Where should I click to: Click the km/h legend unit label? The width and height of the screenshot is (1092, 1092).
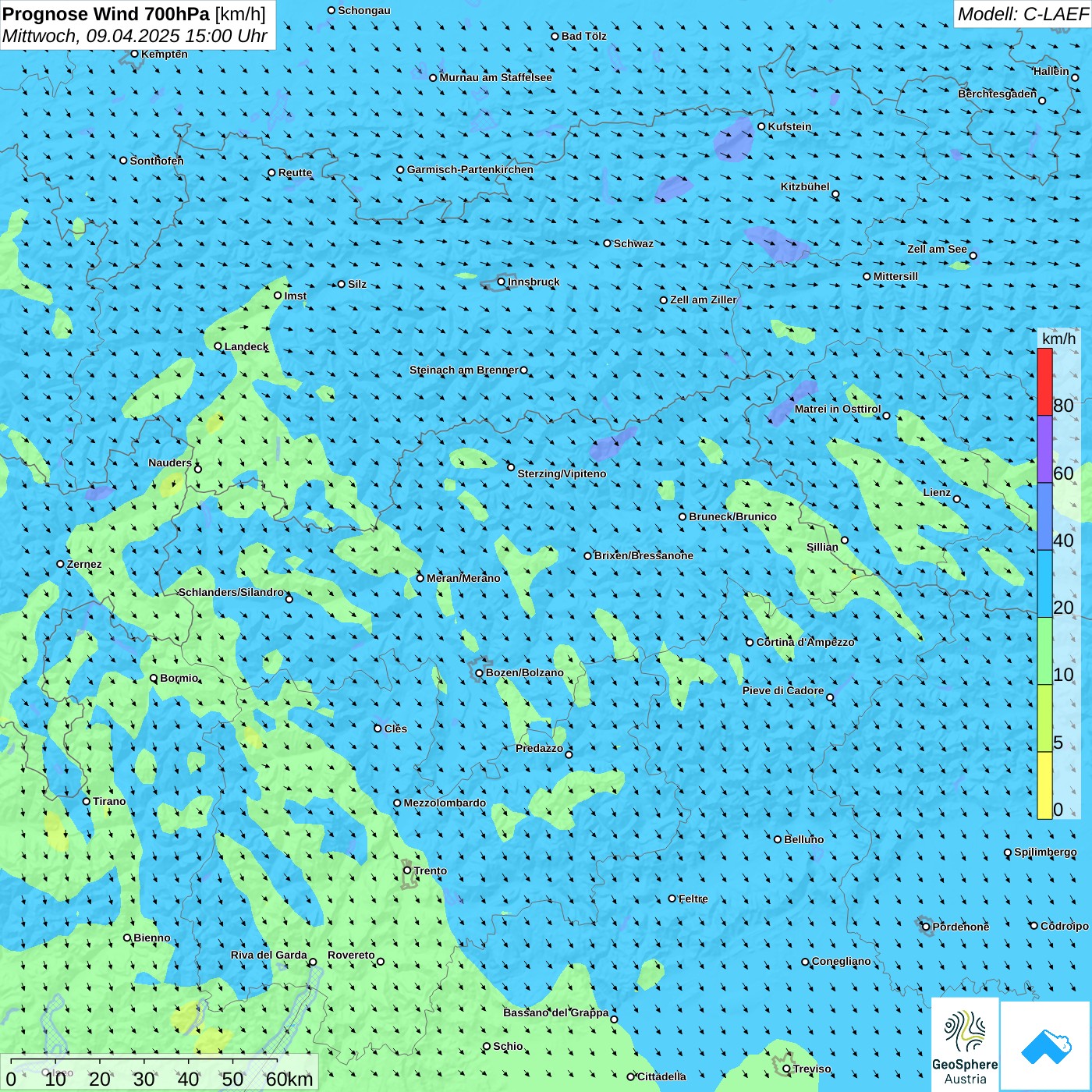pyautogui.click(x=1058, y=339)
